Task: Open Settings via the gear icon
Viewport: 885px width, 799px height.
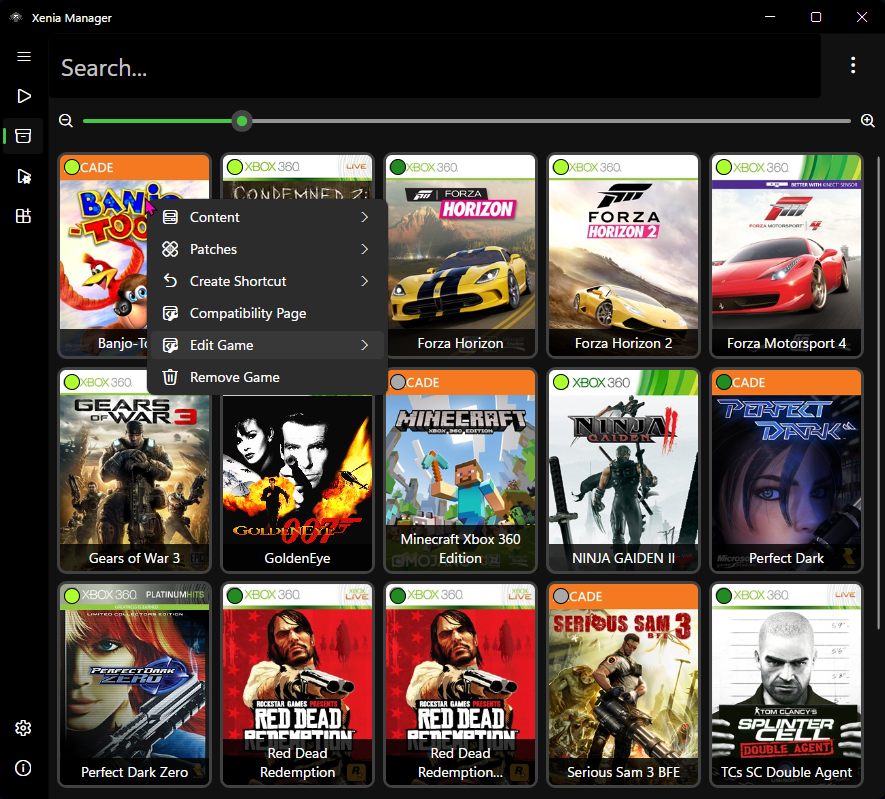Action: coord(23,728)
